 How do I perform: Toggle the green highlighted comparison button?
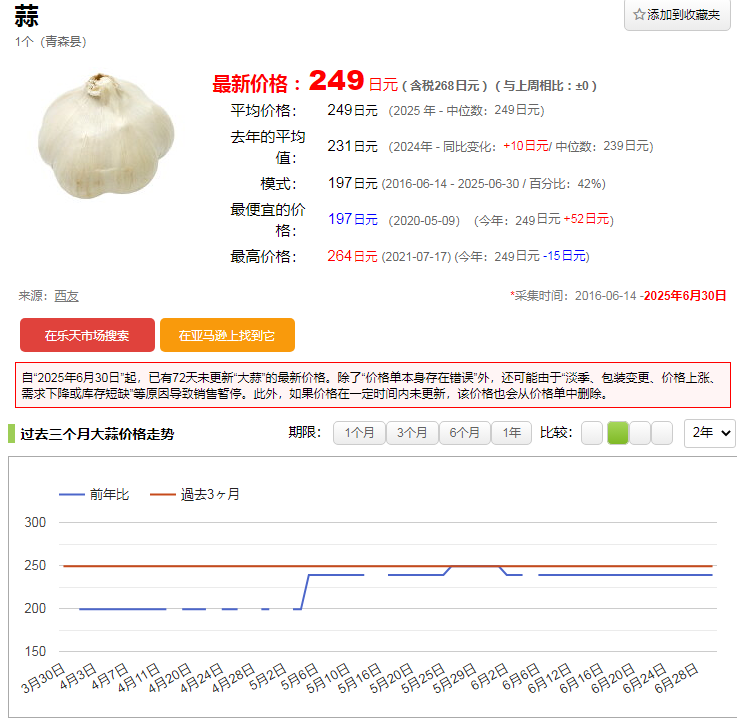(618, 433)
